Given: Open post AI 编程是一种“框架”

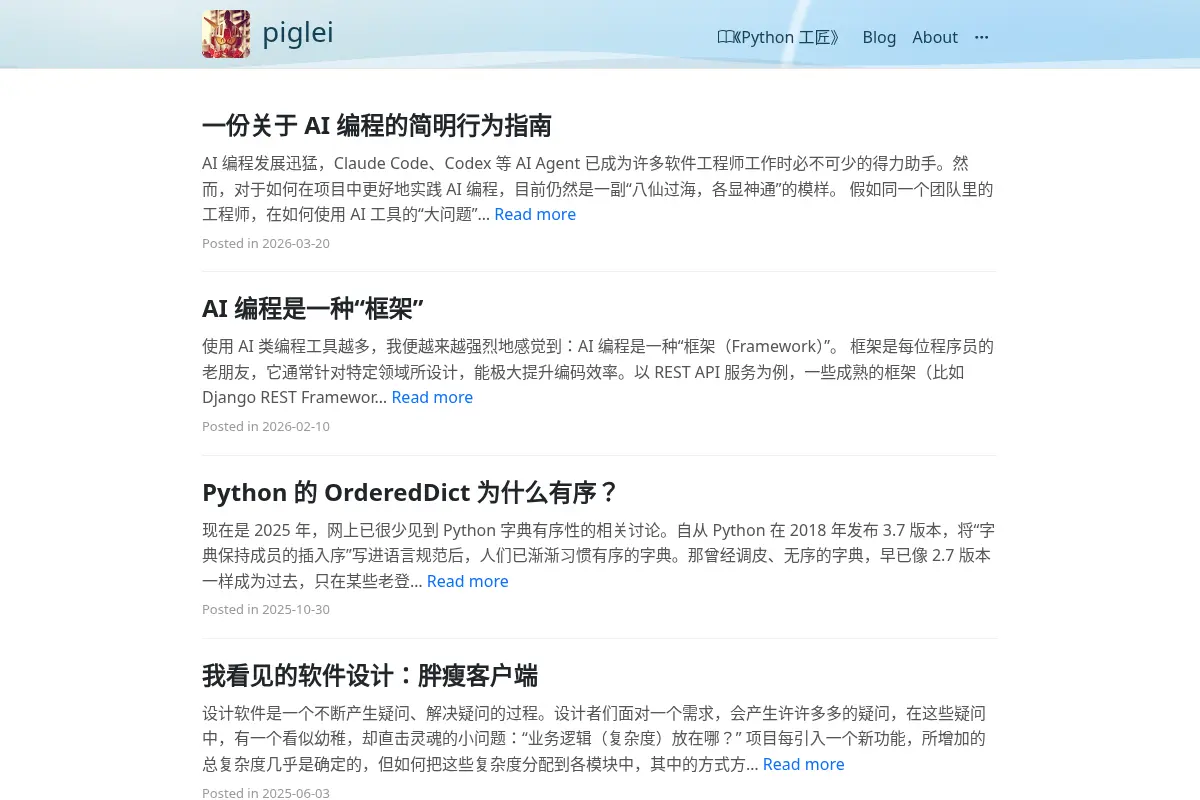Looking at the screenshot, I should pyautogui.click(x=313, y=308).
